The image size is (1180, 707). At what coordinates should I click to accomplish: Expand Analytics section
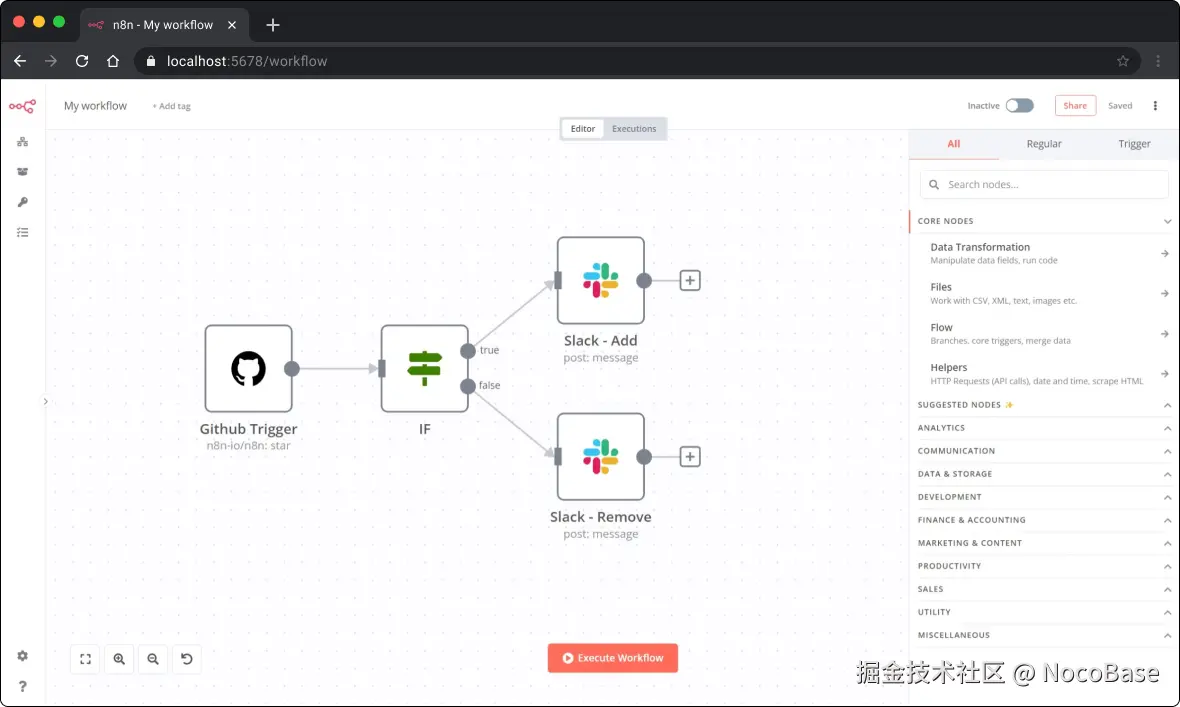pos(1044,428)
